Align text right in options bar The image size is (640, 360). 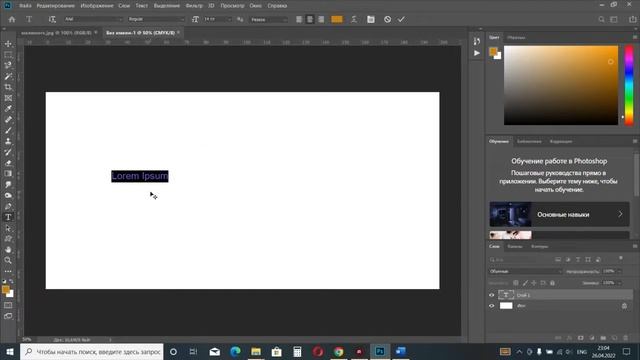click(x=321, y=19)
